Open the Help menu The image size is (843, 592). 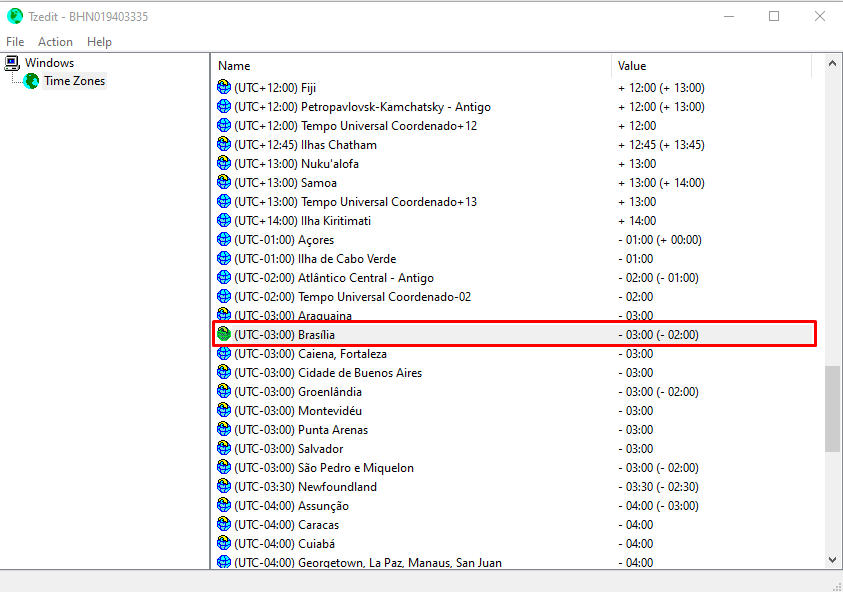(99, 42)
